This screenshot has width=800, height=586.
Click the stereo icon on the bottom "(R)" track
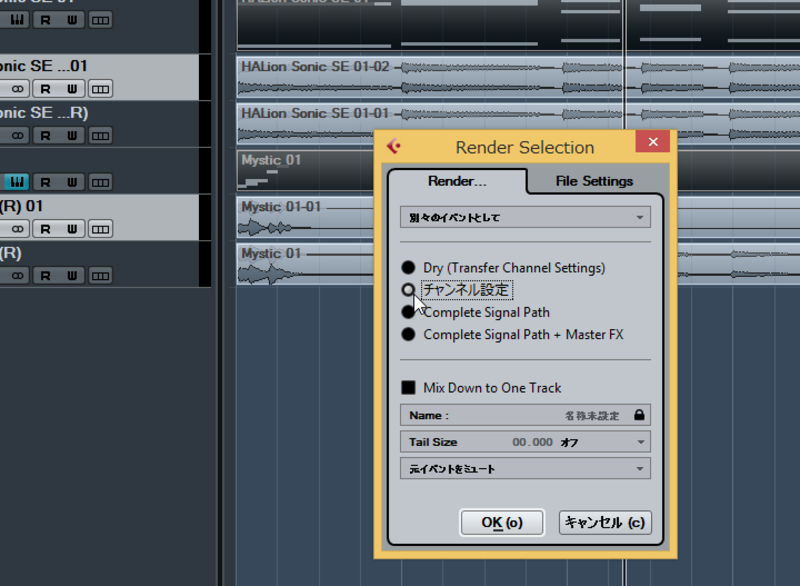(x=17, y=276)
